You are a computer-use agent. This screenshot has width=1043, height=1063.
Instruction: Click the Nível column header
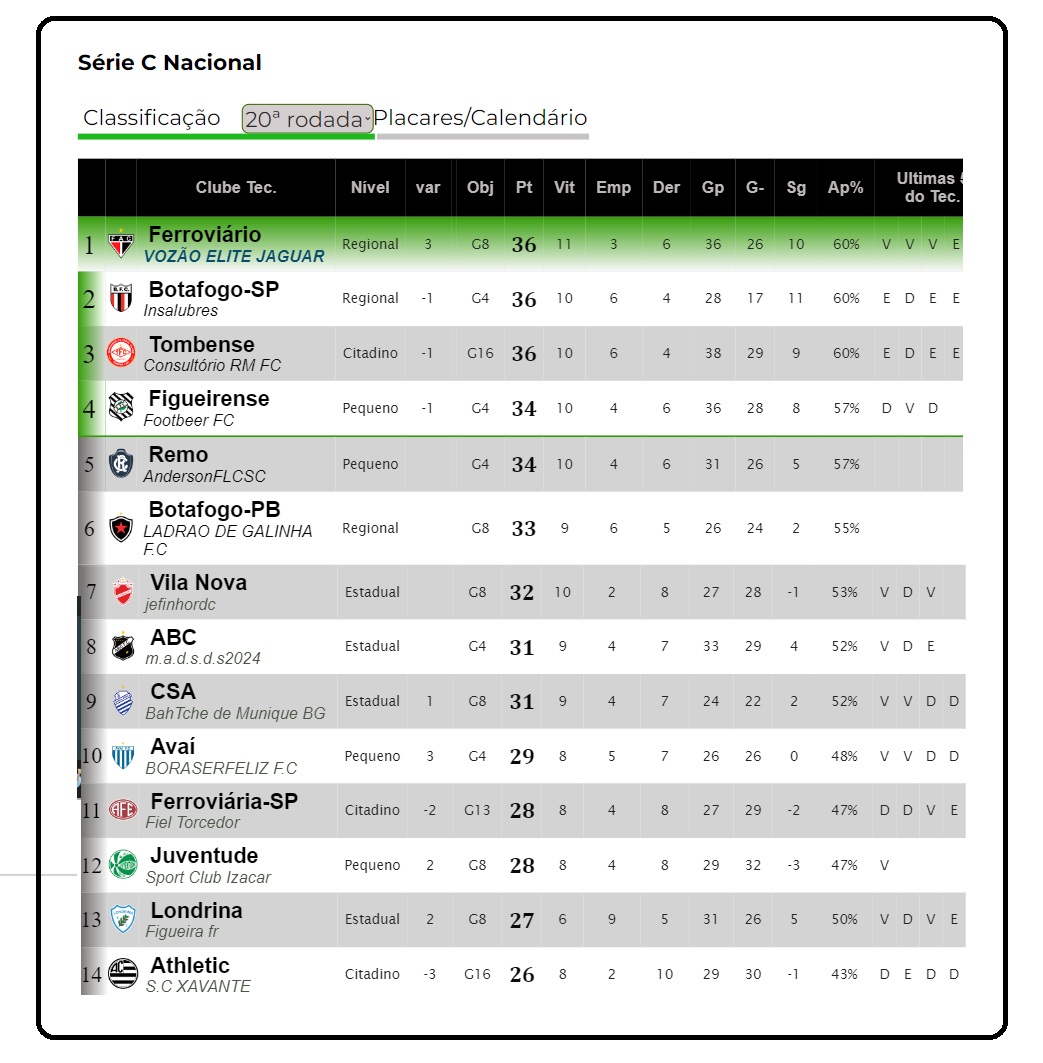click(370, 188)
